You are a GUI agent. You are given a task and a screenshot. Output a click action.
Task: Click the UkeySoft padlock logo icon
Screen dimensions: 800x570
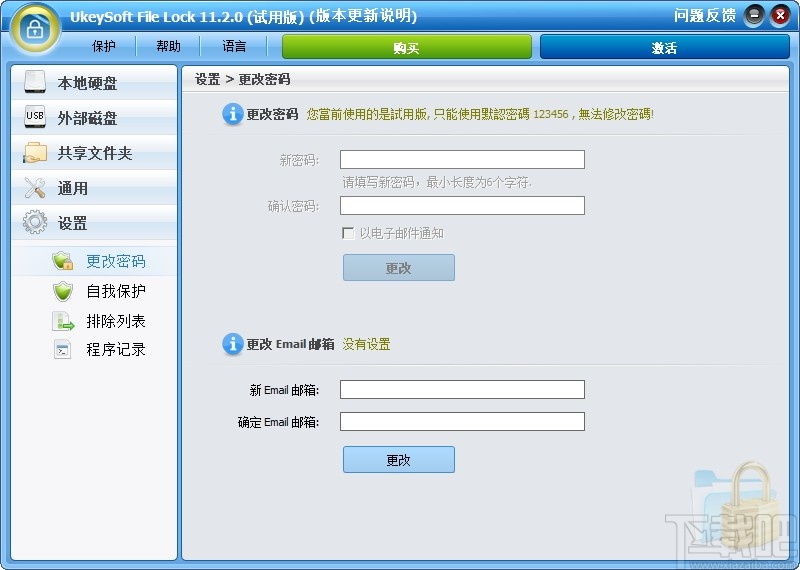click(x=34, y=29)
